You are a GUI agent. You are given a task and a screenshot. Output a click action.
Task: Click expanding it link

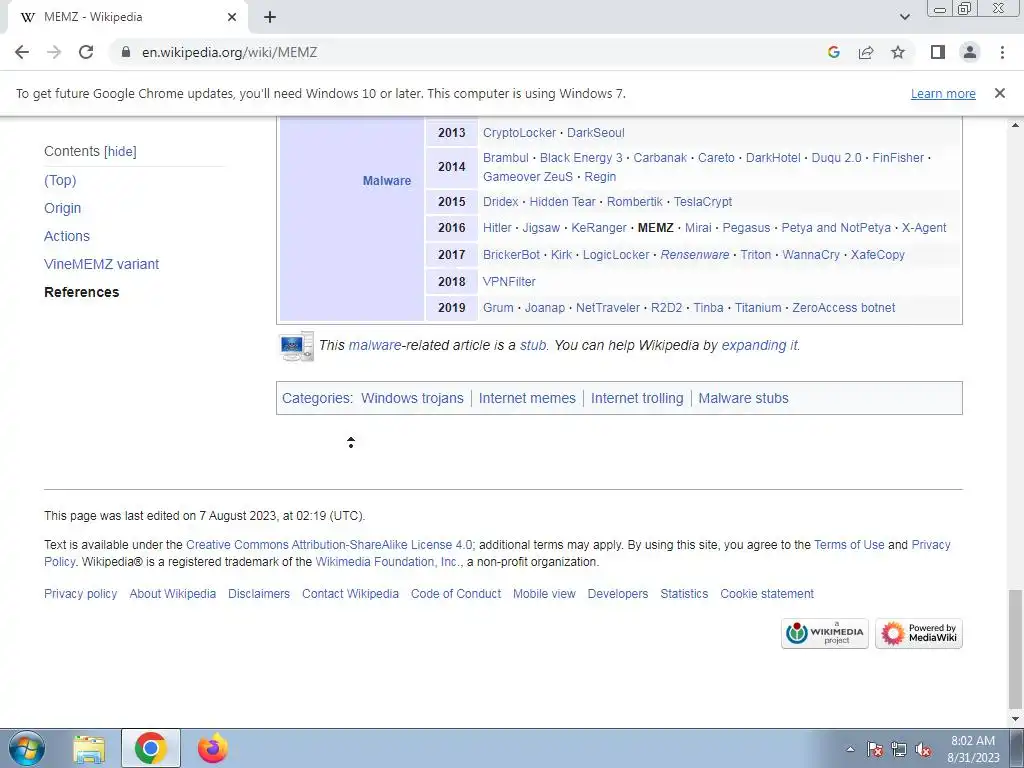[x=760, y=345]
